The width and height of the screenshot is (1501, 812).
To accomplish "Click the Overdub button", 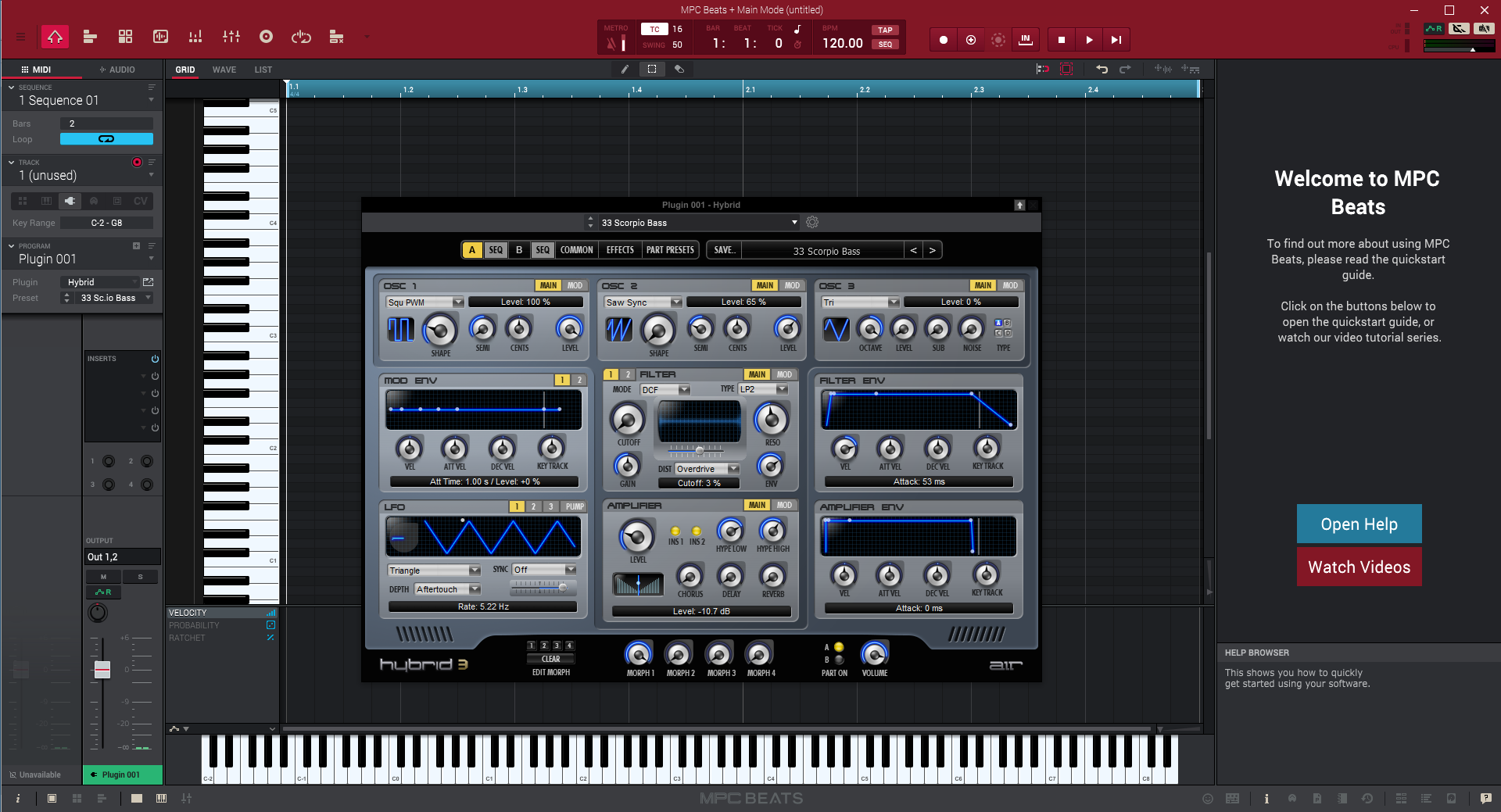I will pos(971,40).
